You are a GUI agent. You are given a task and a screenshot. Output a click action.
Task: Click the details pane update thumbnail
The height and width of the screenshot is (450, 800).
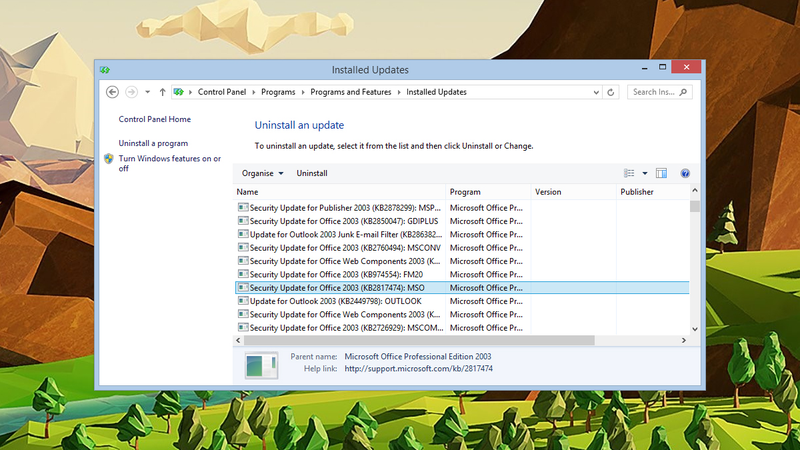[261, 365]
